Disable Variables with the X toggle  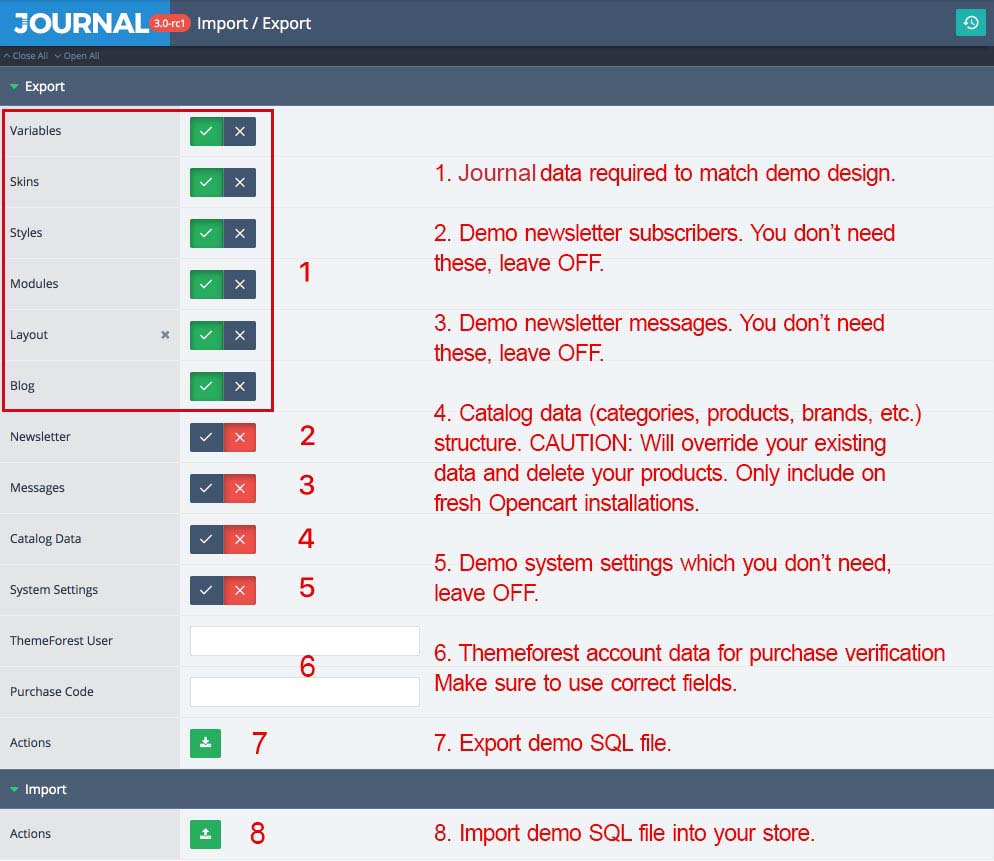[240, 131]
